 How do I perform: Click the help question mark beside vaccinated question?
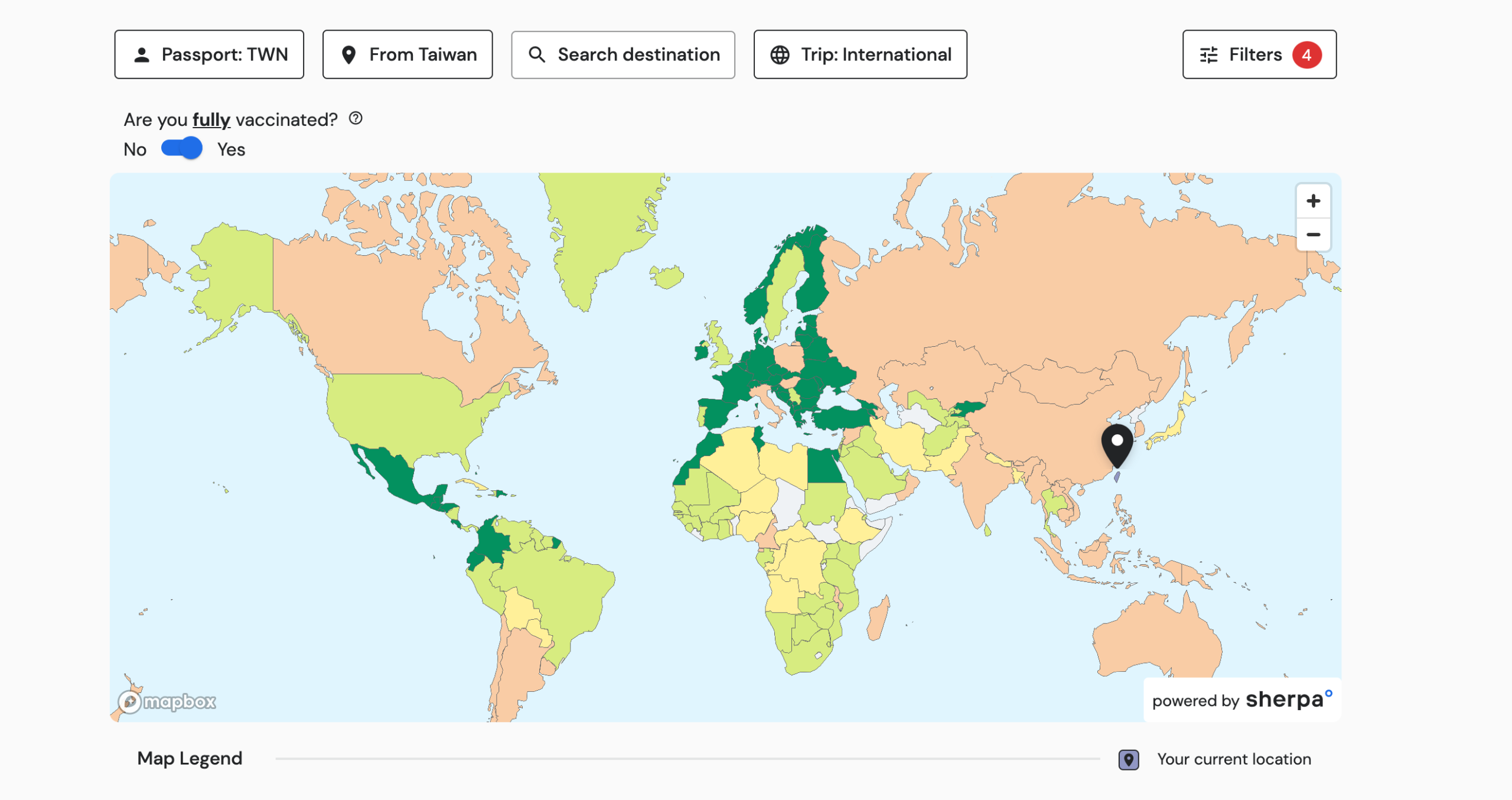[355, 118]
